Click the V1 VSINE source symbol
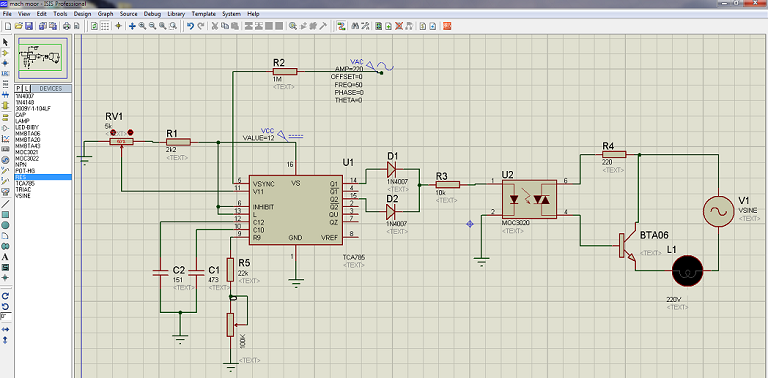This screenshot has width=768, height=378. 718,212
